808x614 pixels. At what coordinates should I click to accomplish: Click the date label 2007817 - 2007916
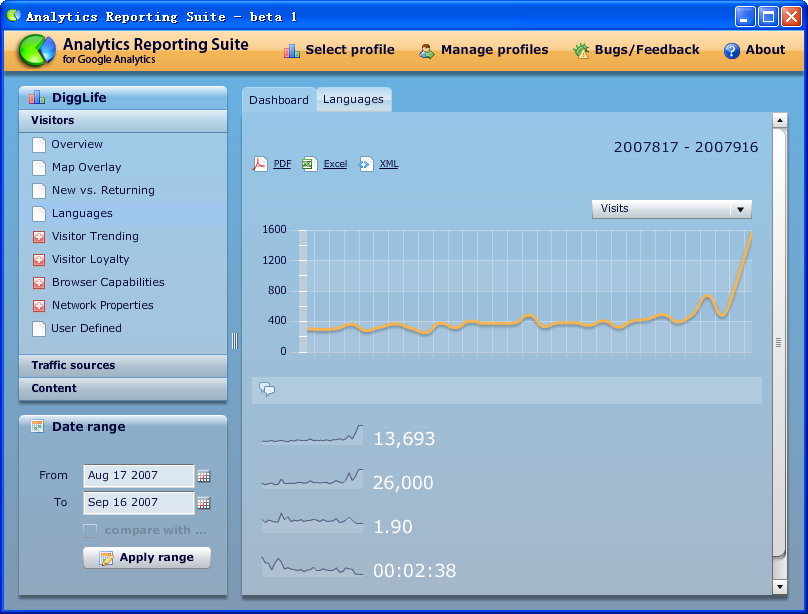[x=686, y=147]
